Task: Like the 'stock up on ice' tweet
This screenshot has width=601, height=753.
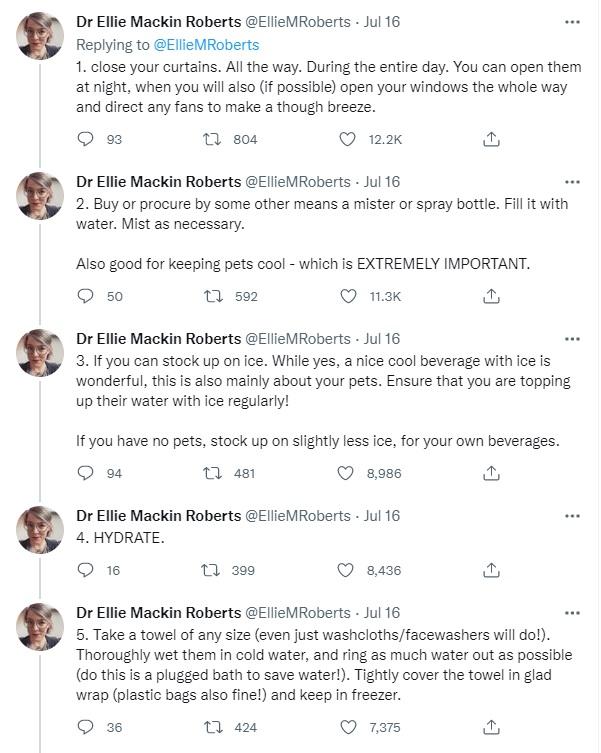Action: pyautogui.click(x=347, y=473)
